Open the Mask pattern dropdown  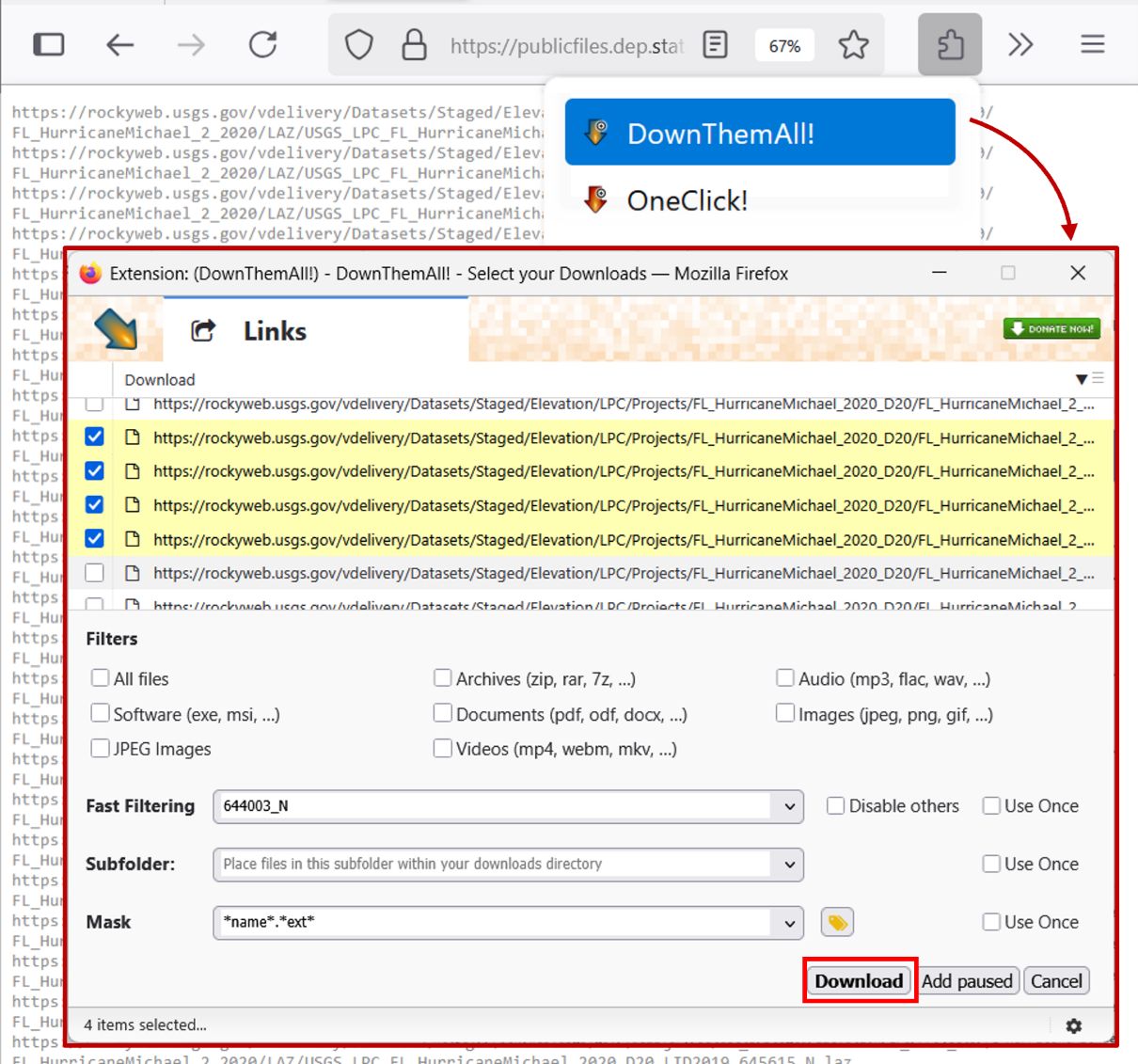[x=788, y=922]
